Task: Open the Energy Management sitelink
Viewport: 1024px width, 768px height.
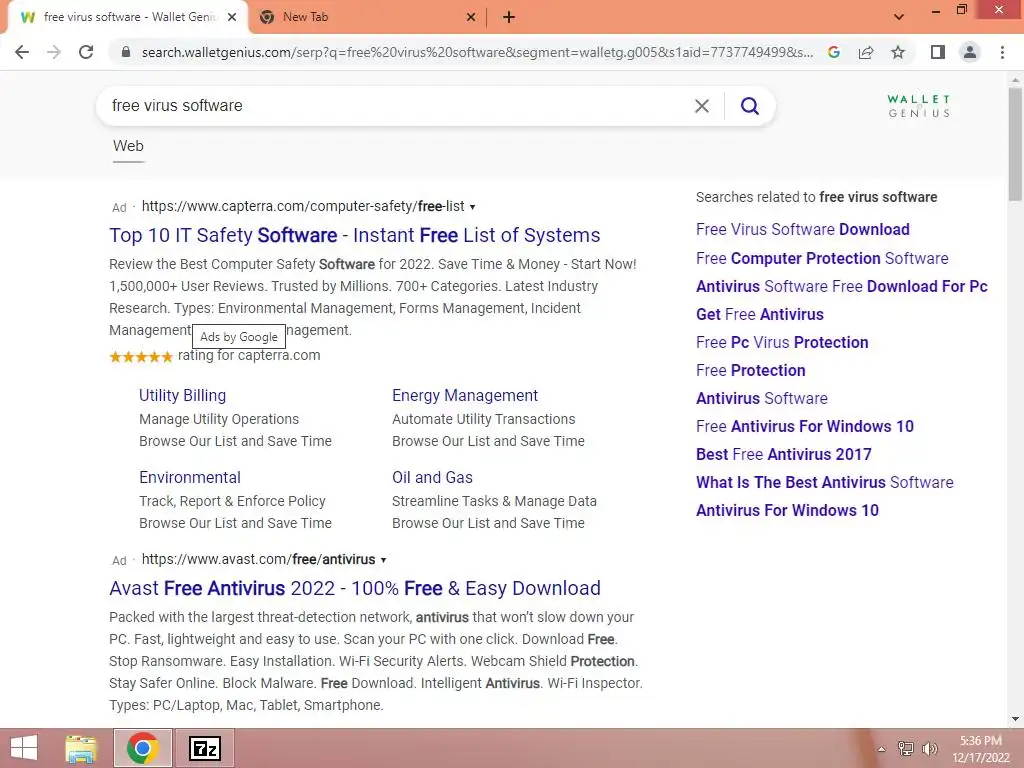Action: coord(465,396)
